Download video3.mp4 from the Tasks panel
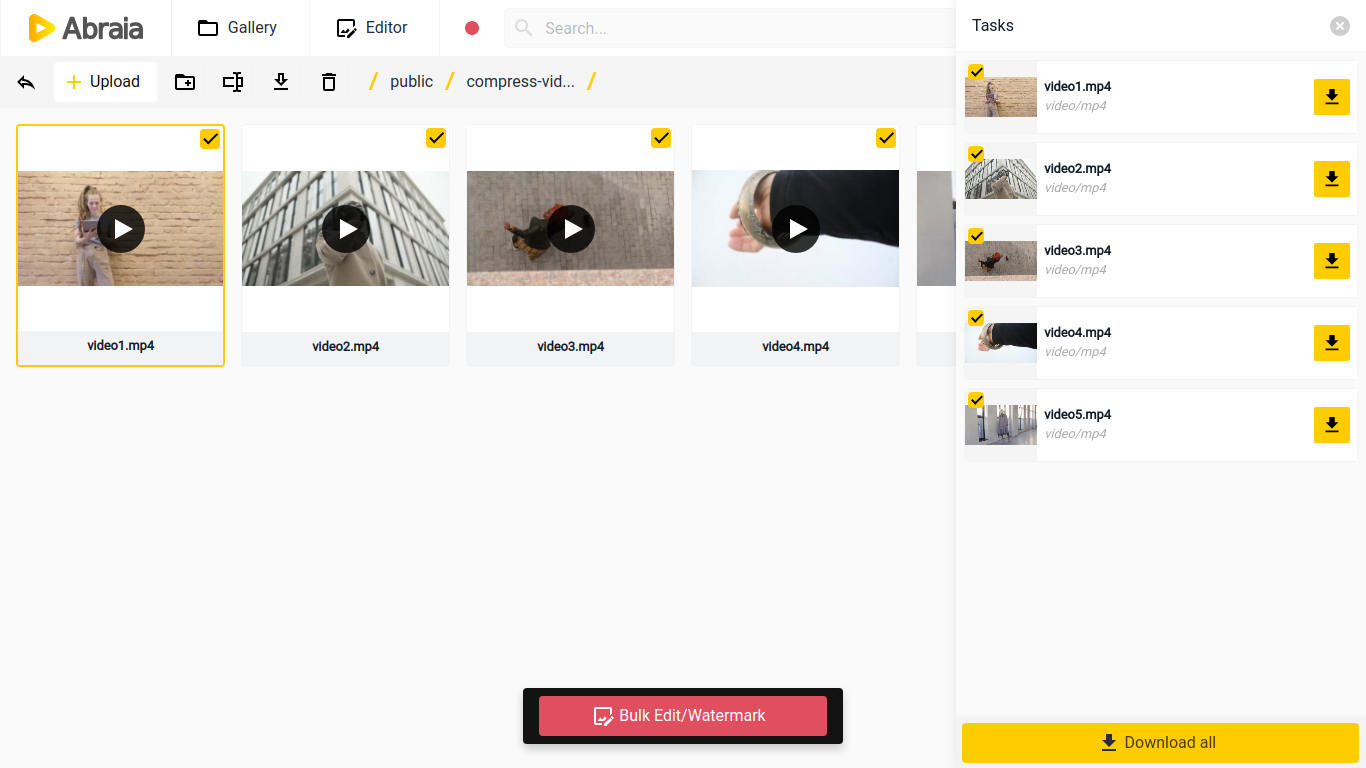Screen dimensions: 1366x768 [x=1331, y=261]
